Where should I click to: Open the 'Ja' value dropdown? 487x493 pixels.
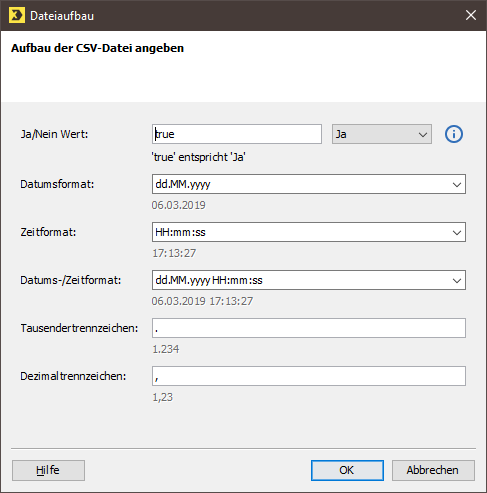[382, 134]
